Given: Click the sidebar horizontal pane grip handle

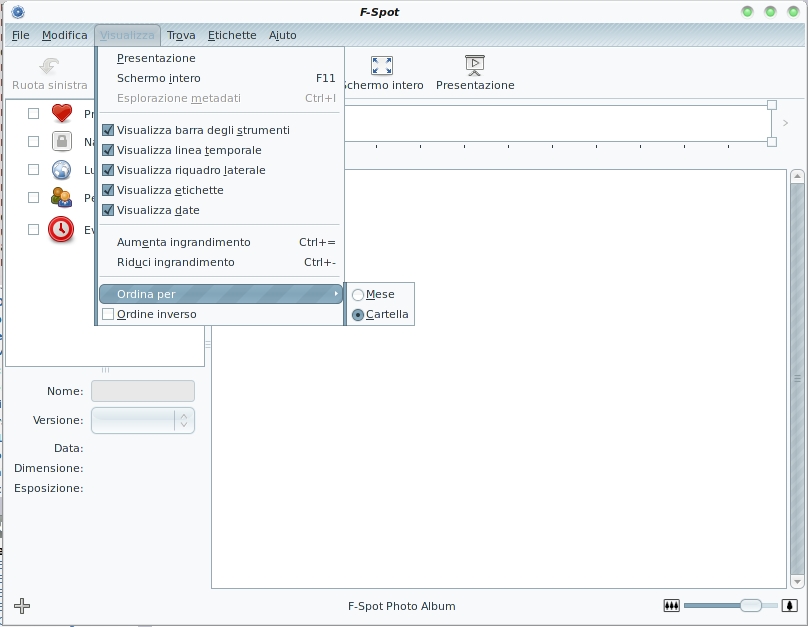Looking at the screenshot, I should click(x=105, y=370).
